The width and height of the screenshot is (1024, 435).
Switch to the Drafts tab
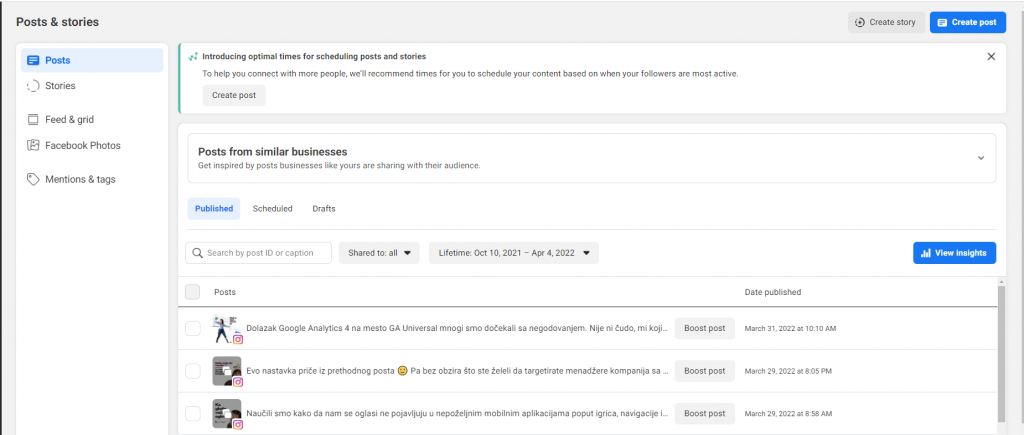coord(324,209)
